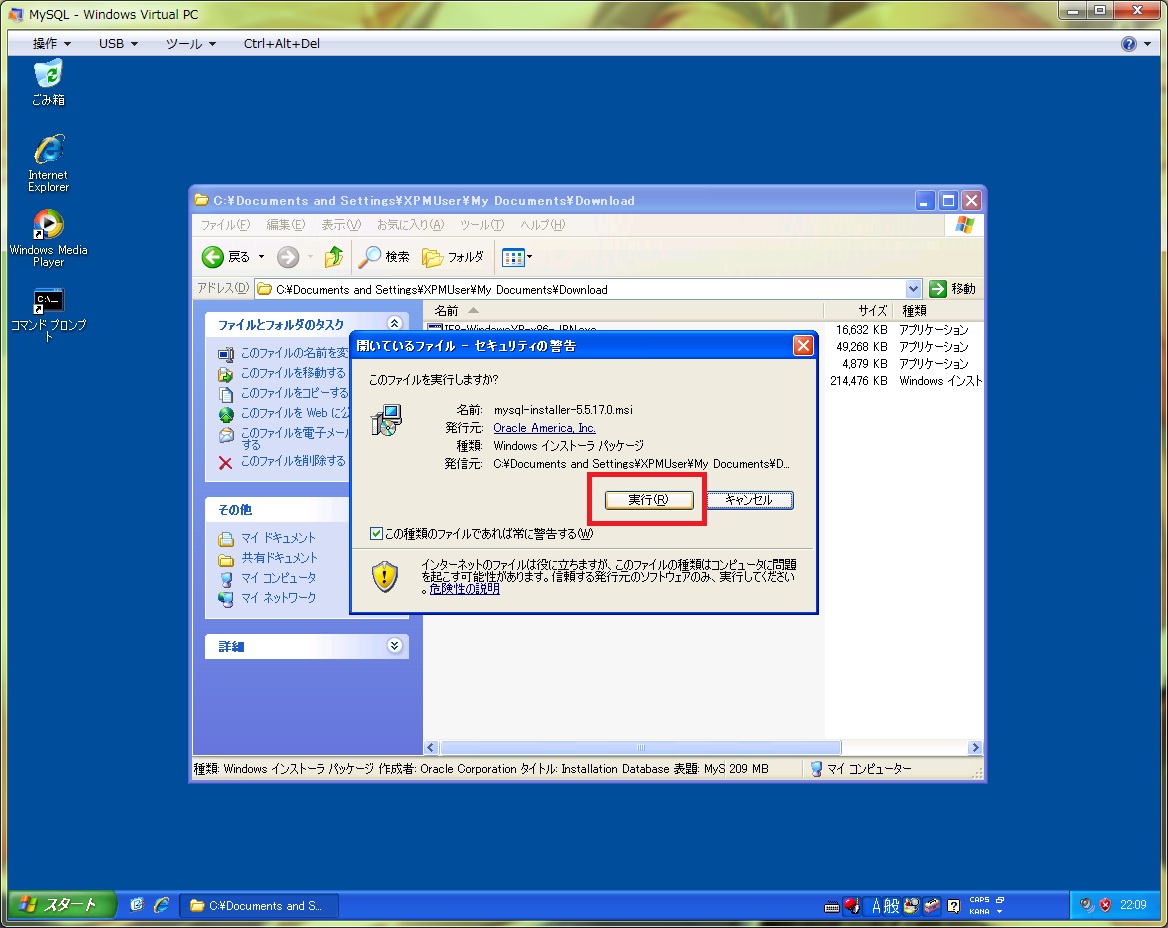This screenshot has height=928, width=1168.
Task: Collapse the File and Folder Tasks panel
Action: [x=395, y=322]
